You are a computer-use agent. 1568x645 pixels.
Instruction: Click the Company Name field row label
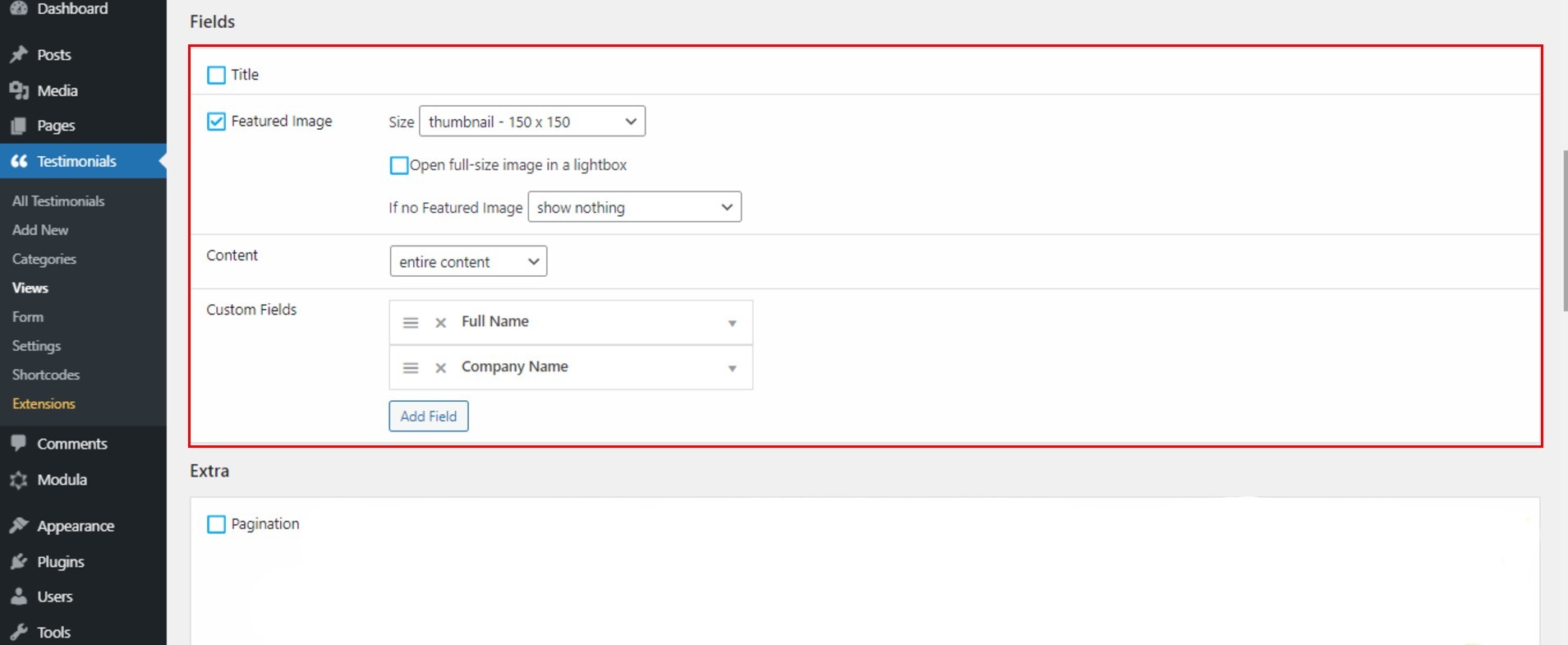point(515,367)
